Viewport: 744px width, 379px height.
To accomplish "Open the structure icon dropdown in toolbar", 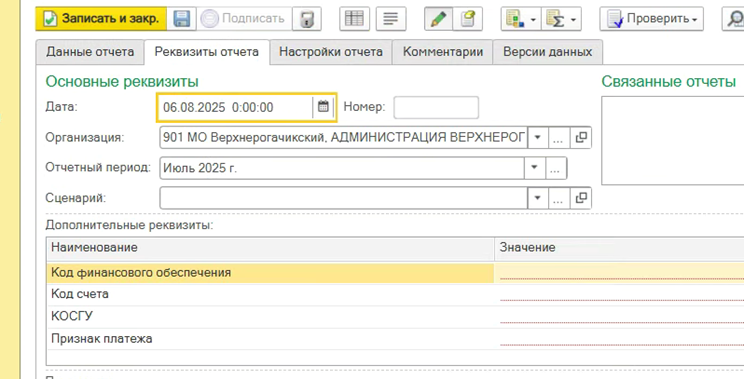I will [x=521, y=19].
